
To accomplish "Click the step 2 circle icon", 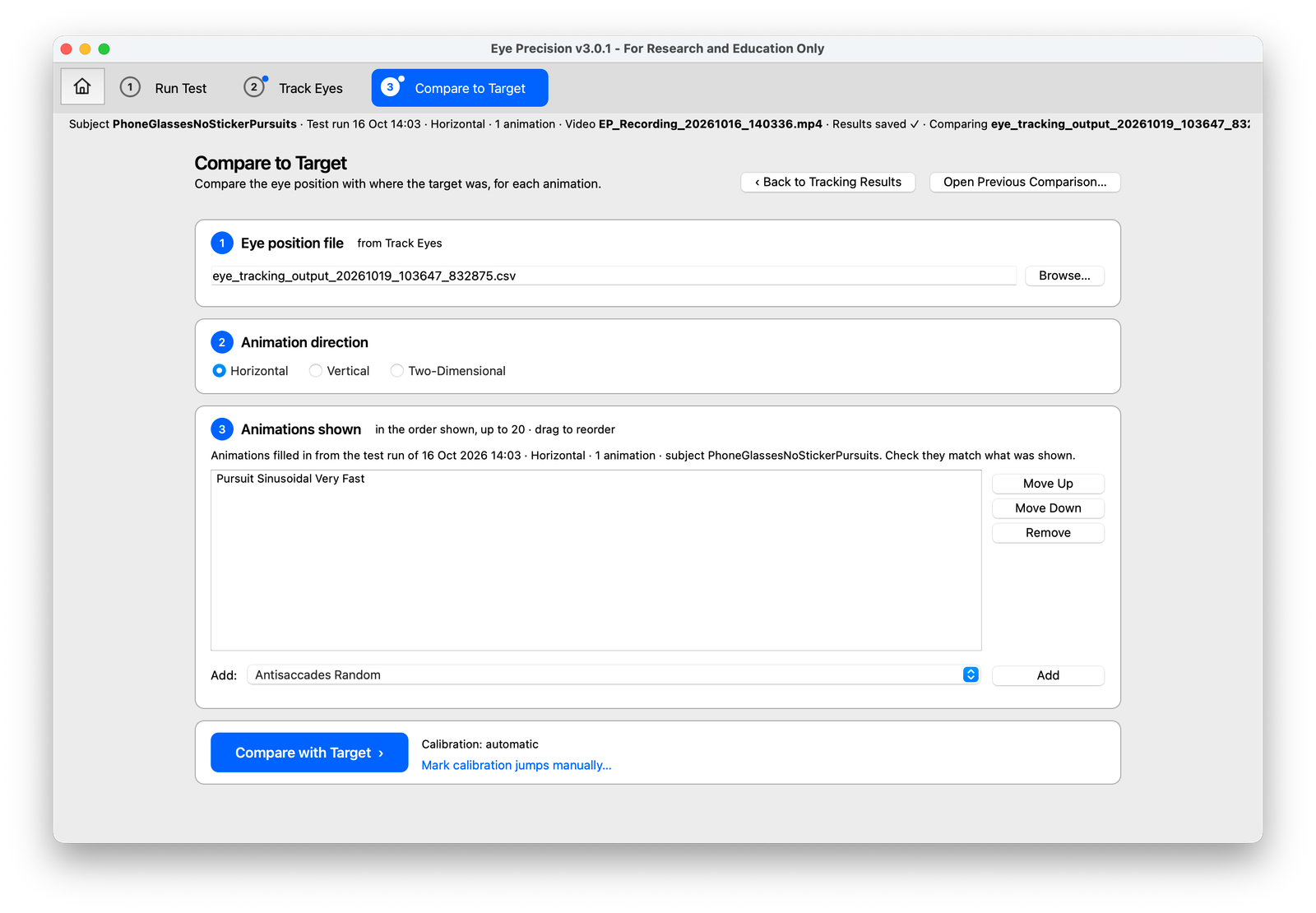I will coord(254,87).
